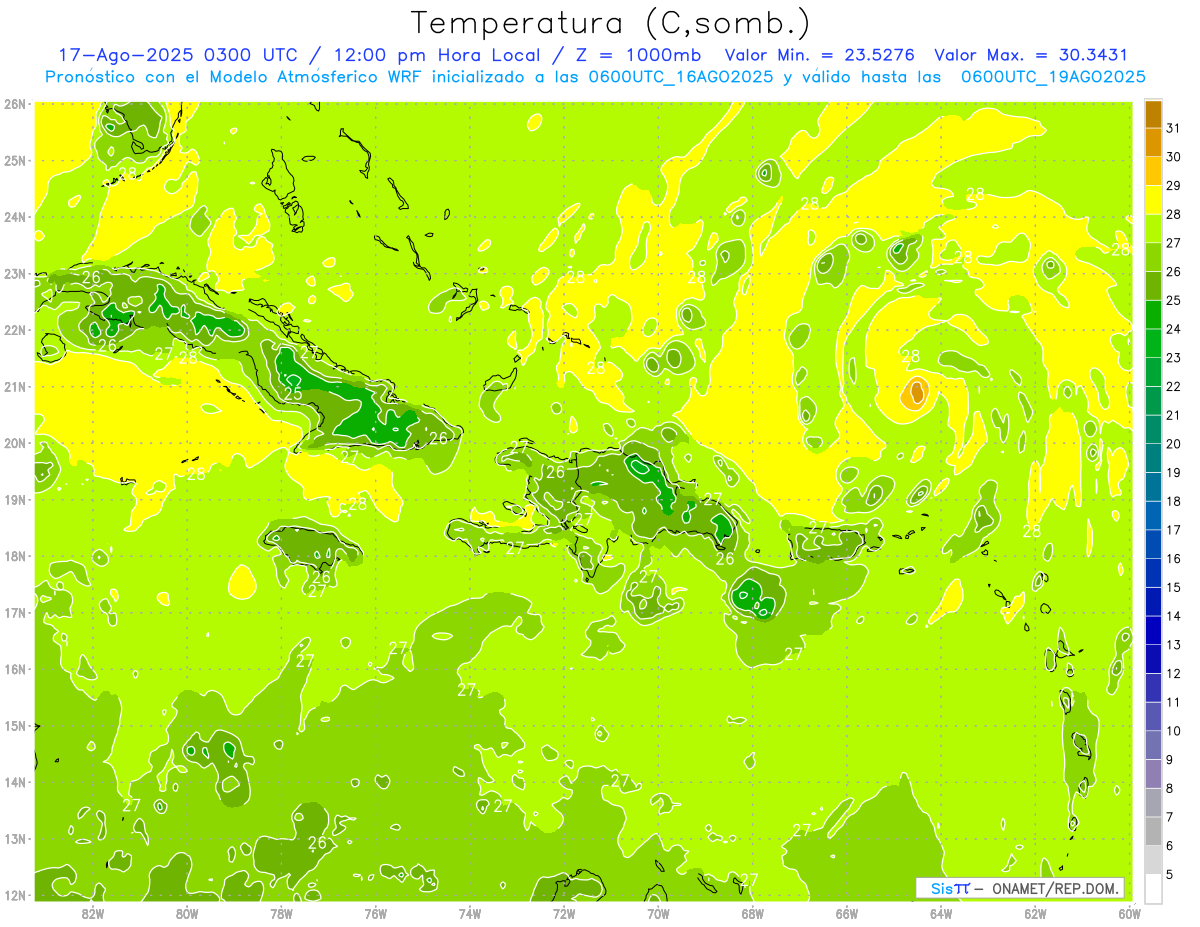The image size is (1200, 927).
Task: Click the "Valor Min. = 23.5276" value
Action: (820, 56)
